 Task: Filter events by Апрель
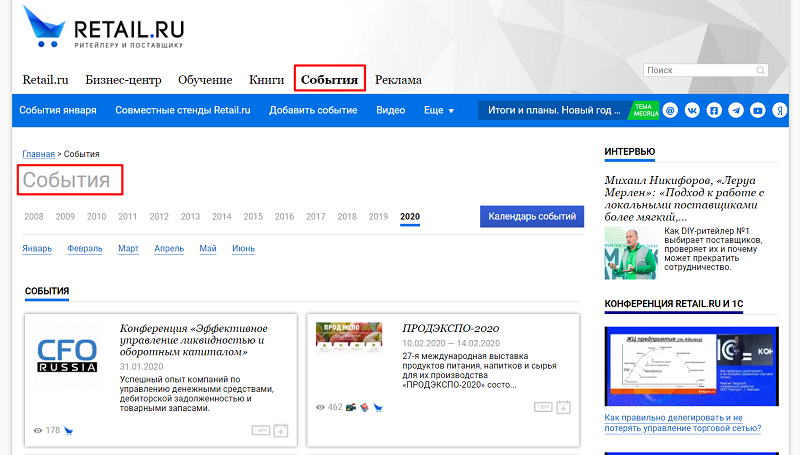(x=169, y=248)
